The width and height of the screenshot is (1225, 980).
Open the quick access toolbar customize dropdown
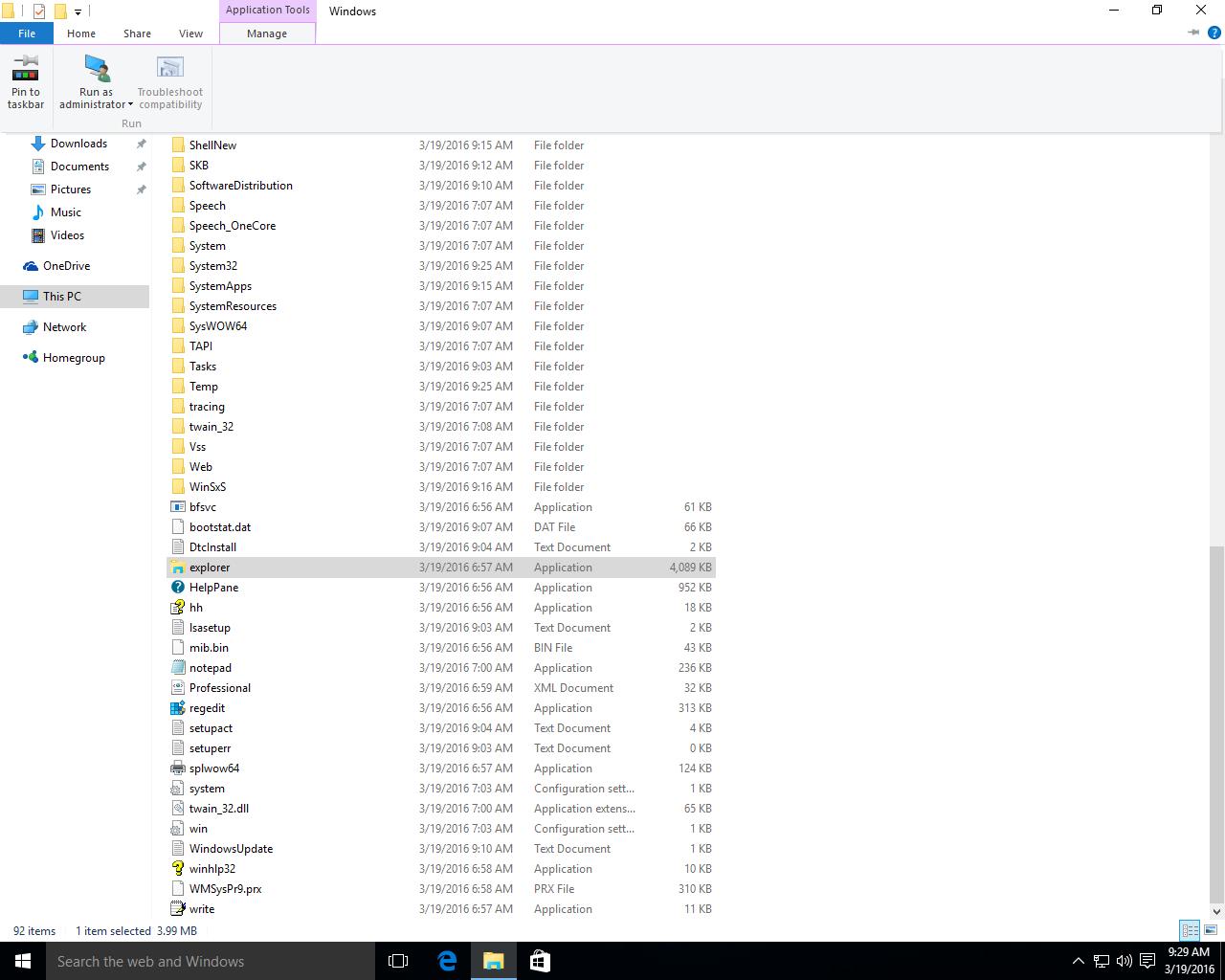click(78, 12)
